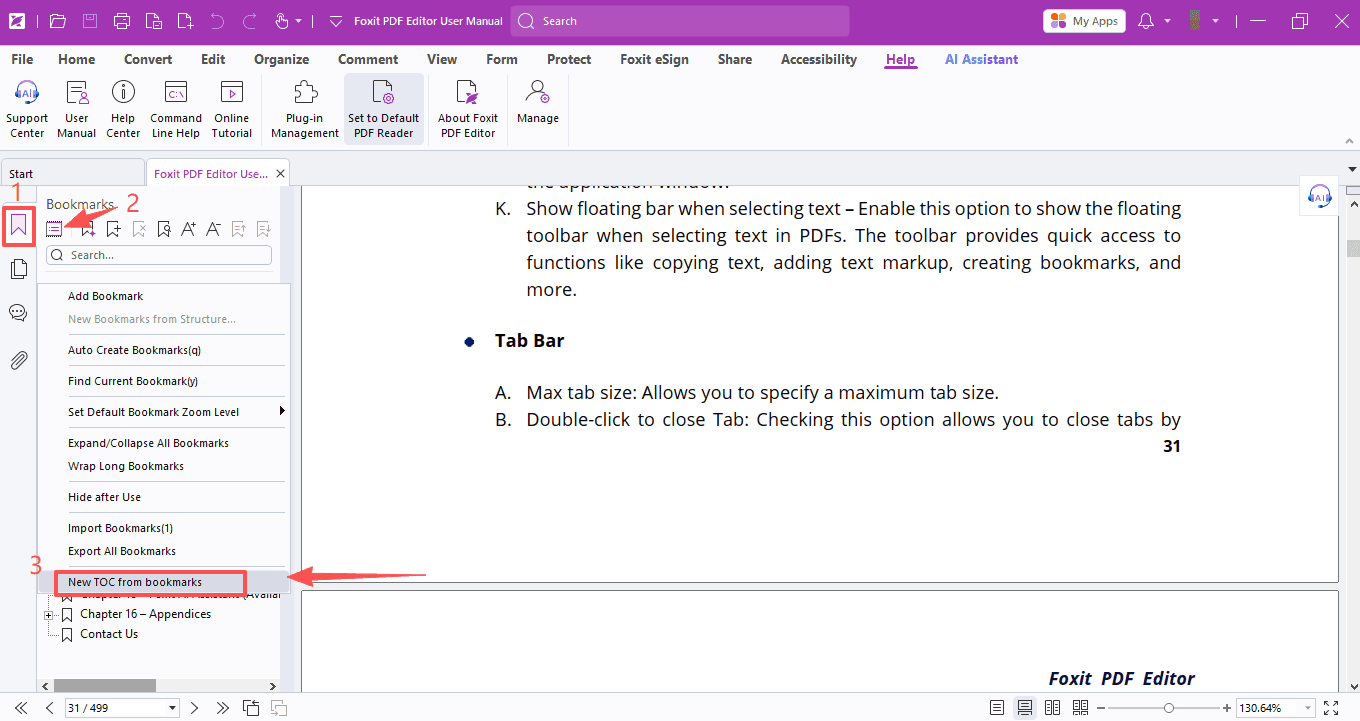
Task: Switch to the Convert ribbon tab
Action: (x=148, y=59)
